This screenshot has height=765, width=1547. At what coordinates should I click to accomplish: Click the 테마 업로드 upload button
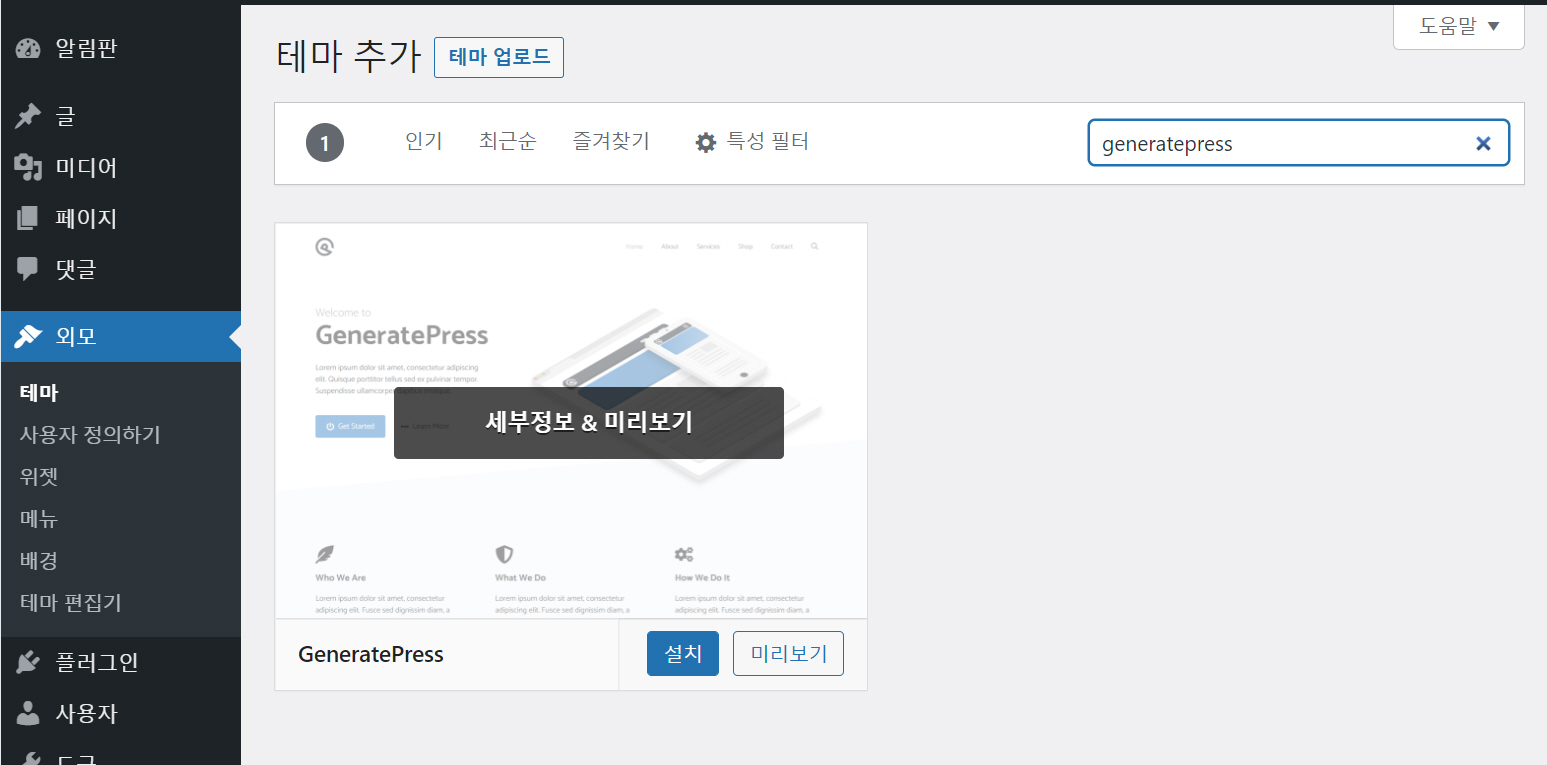[498, 57]
